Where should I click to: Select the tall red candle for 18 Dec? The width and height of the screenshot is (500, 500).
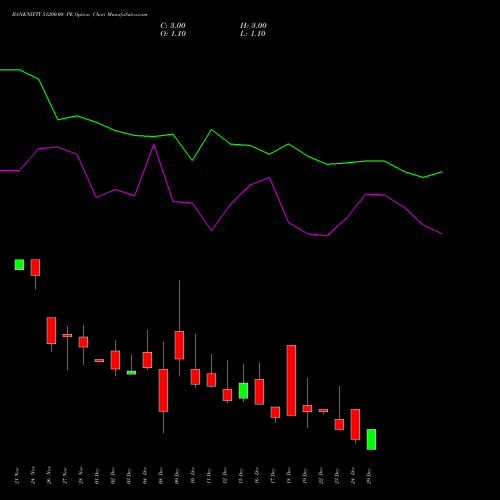(291, 380)
